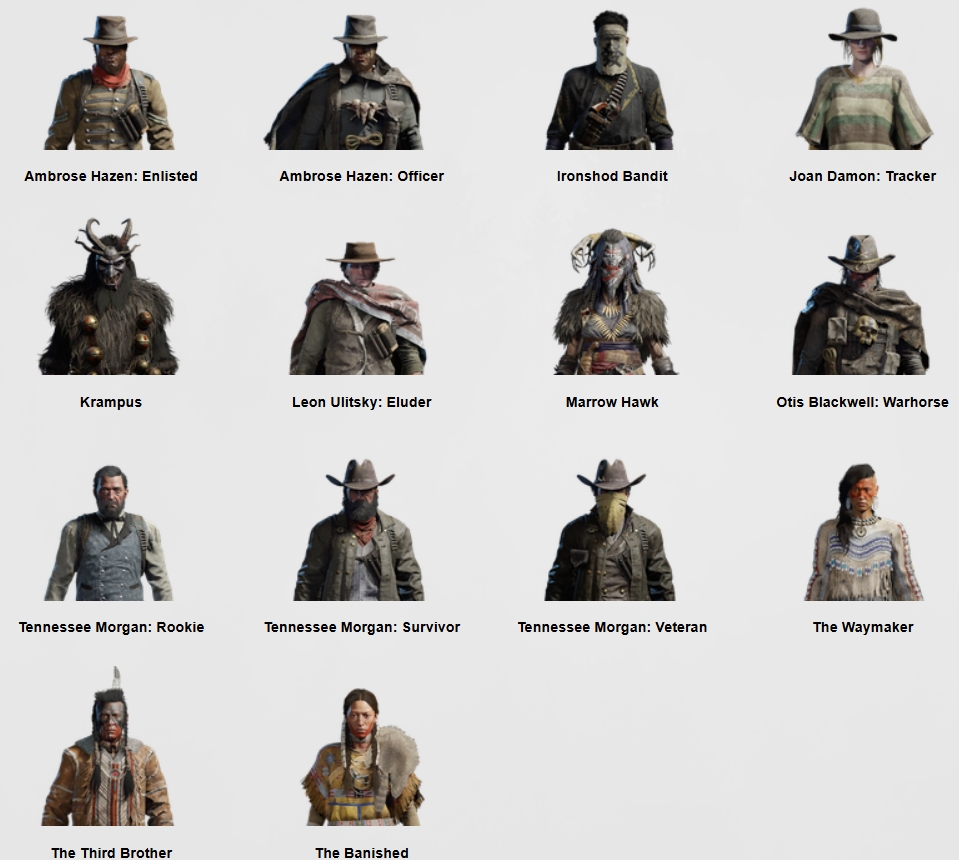Select The Banished character portrait

pos(362,757)
